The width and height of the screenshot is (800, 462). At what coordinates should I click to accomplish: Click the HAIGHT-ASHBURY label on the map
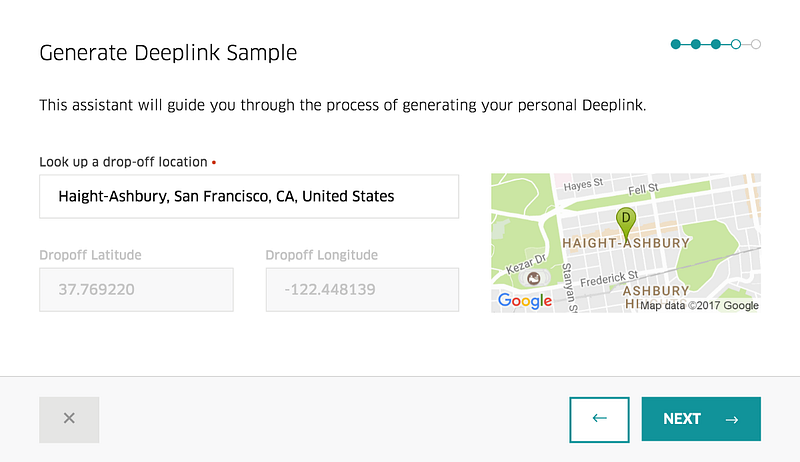[x=626, y=243]
